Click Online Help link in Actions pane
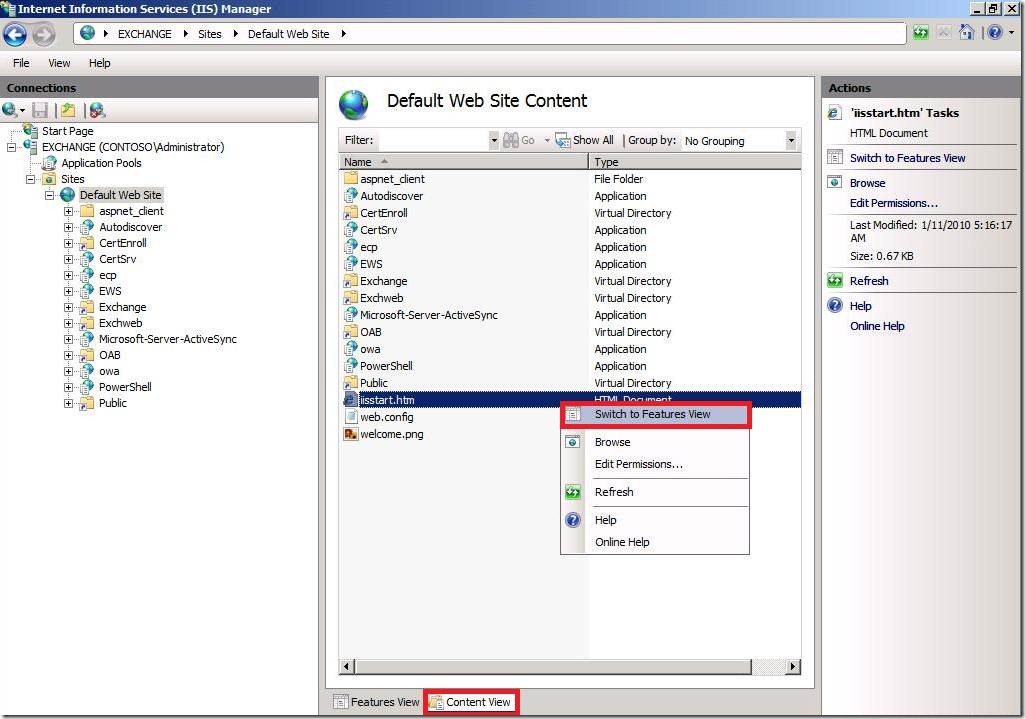The image size is (1025, 719). coord(877,326)
